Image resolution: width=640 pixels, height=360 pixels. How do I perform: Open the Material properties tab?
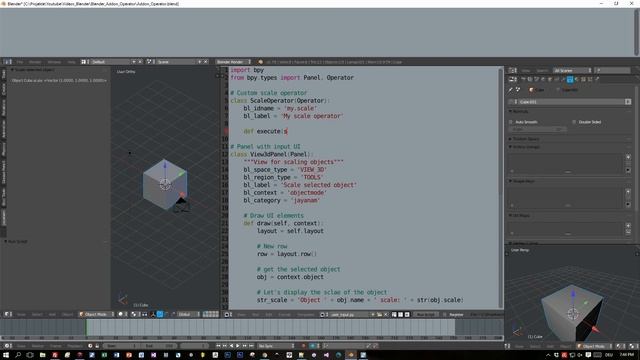[x=577, y=79]
